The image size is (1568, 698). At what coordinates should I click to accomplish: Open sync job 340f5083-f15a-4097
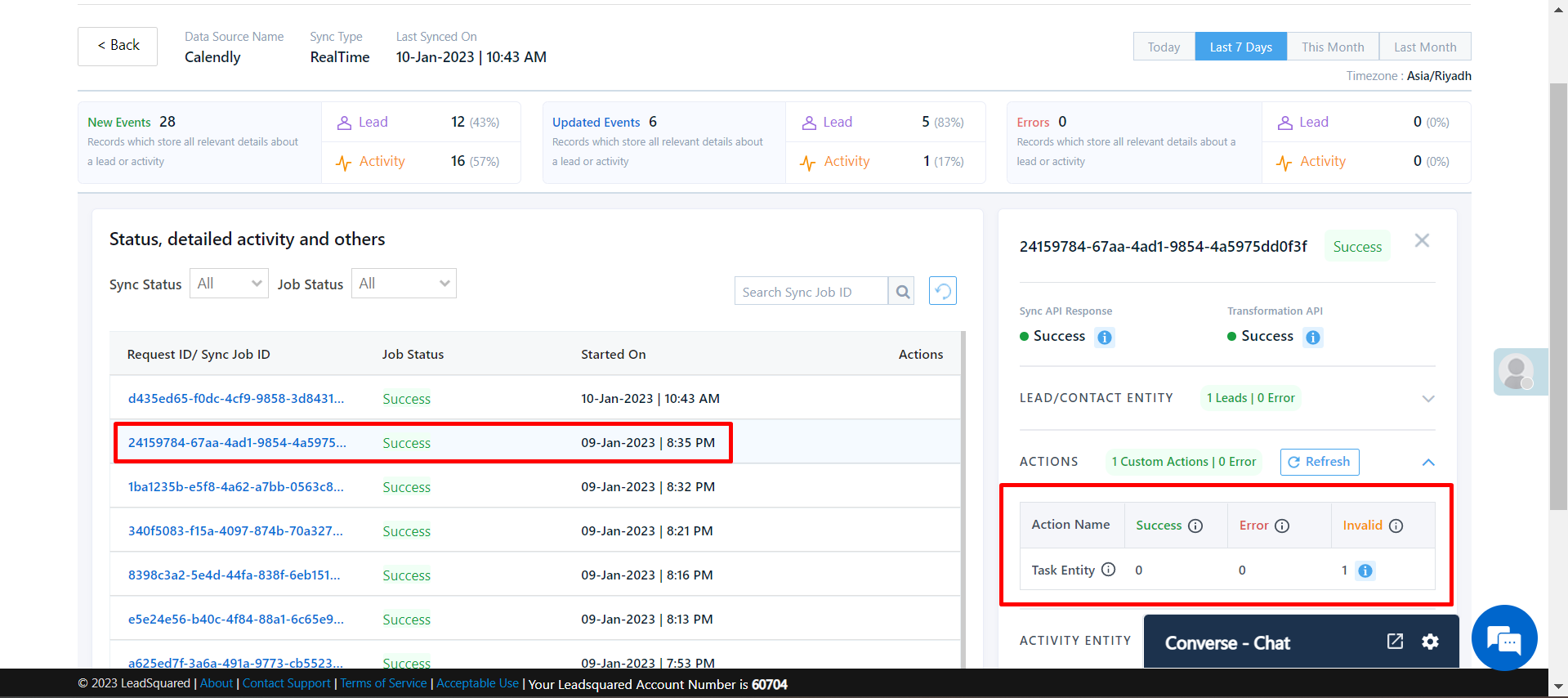click(x=235, y=531)
